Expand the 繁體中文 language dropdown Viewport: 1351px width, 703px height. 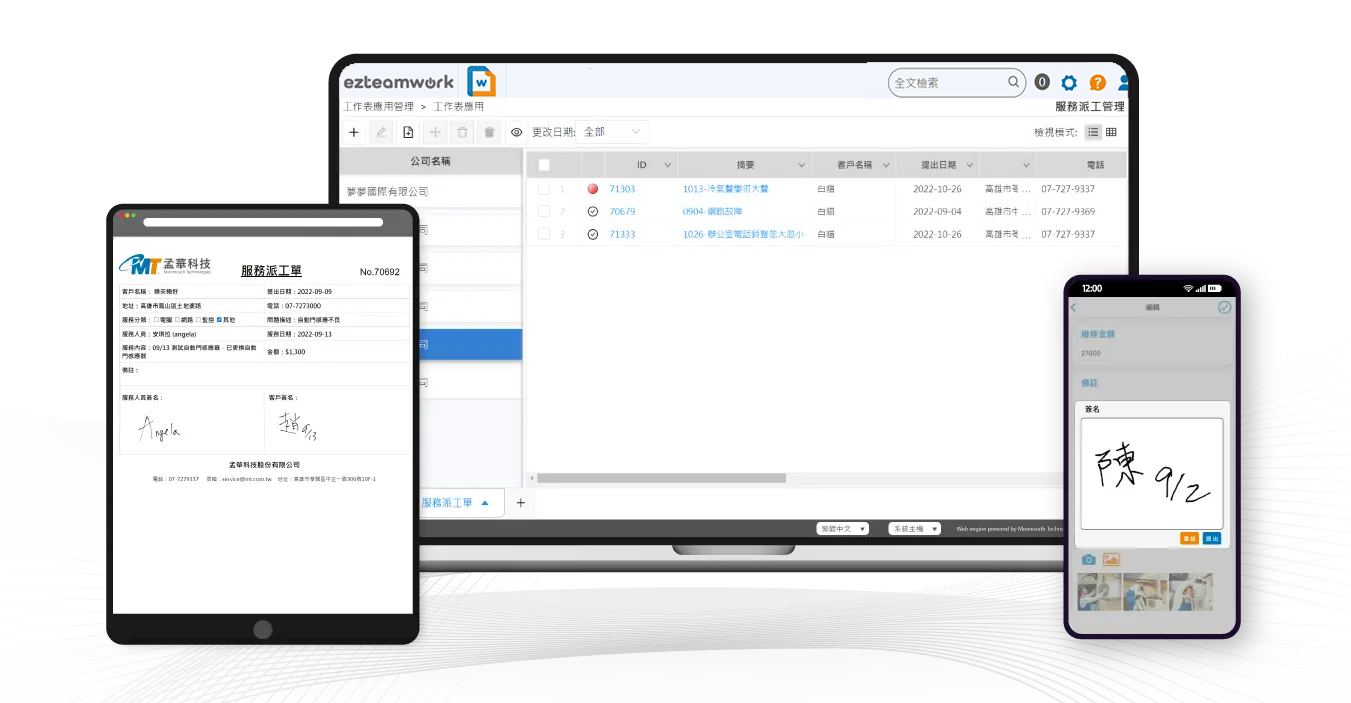coord(843,529)
